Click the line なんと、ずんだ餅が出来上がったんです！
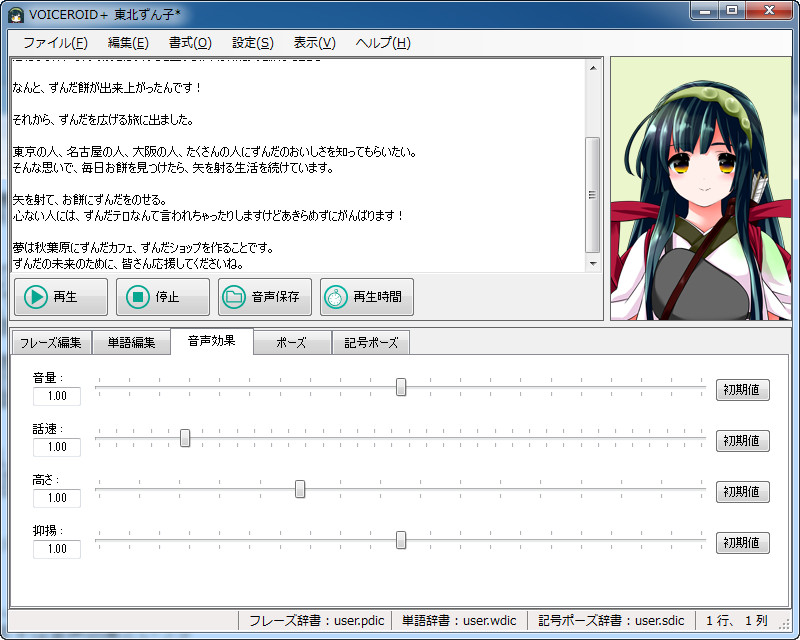 pyautogui.click(x=107, y=88)
